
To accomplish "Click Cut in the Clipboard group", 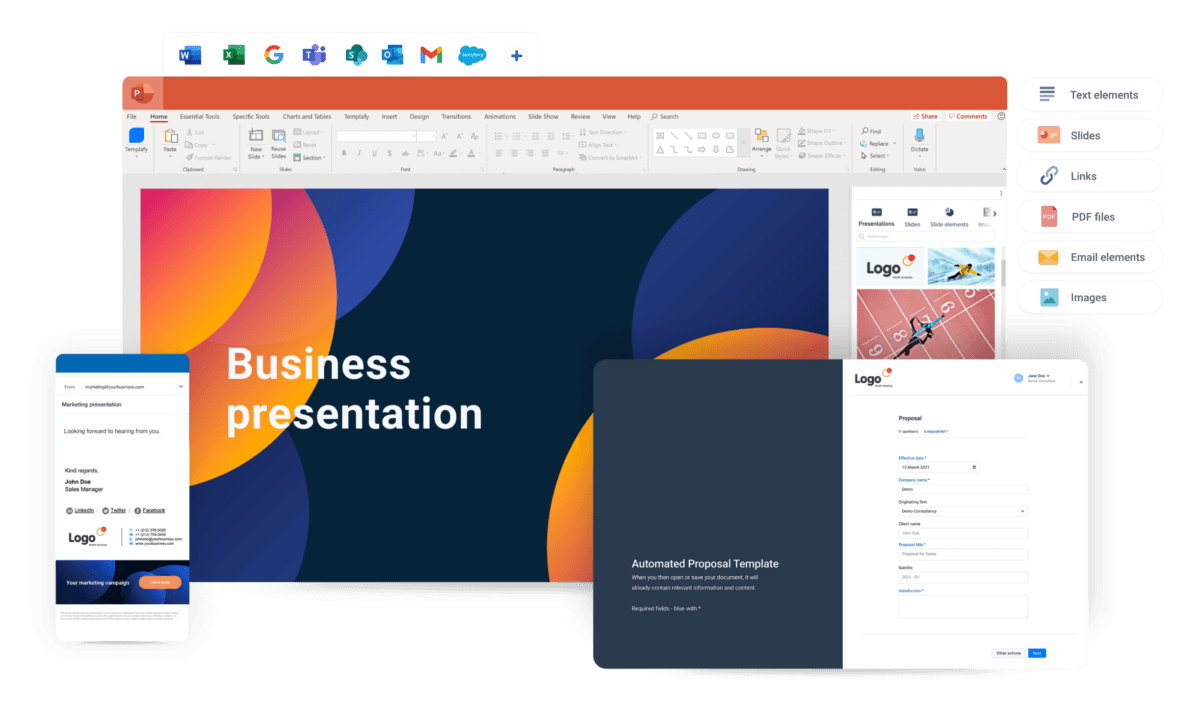I will tap(194, 132).
